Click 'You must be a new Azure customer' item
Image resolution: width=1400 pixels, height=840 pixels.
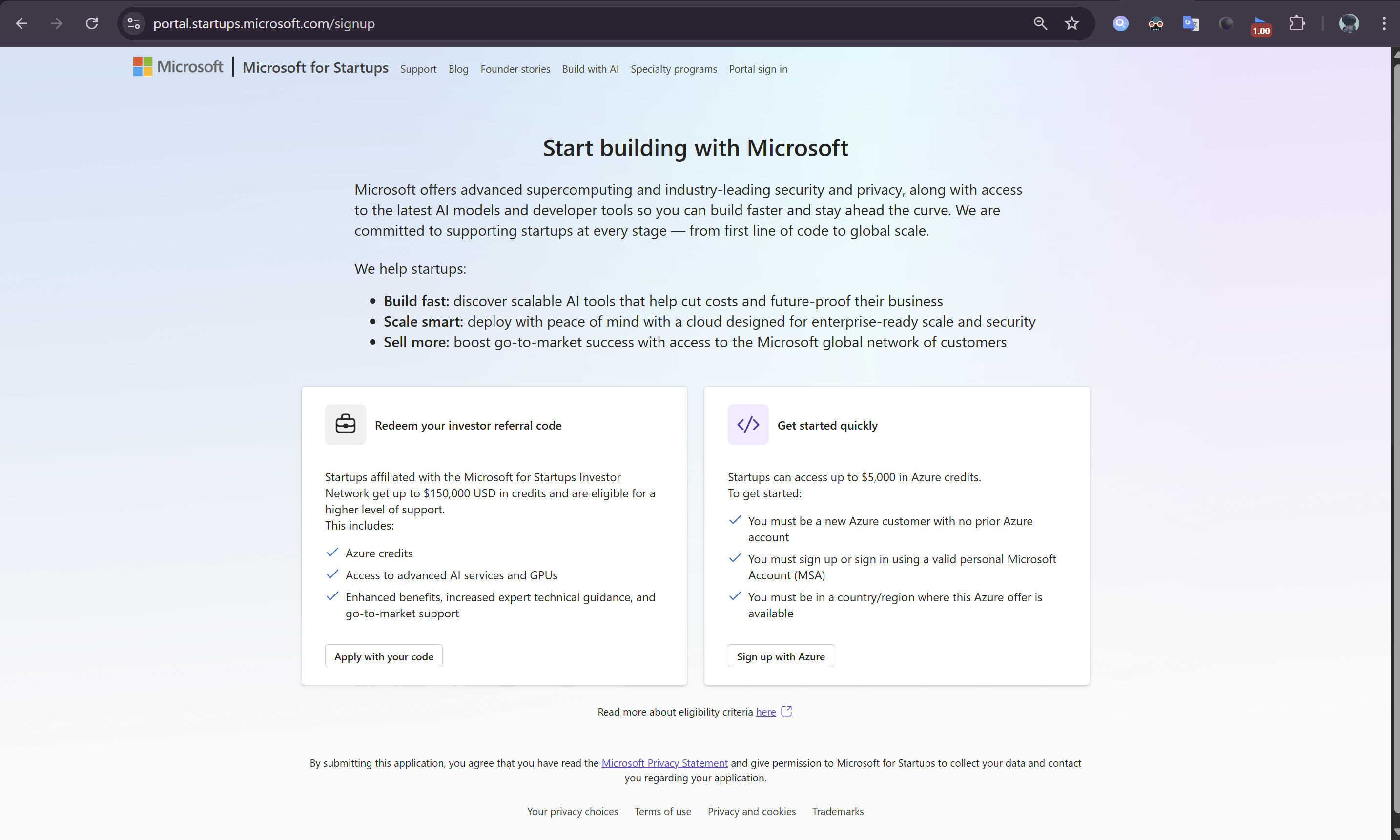point(890,529)
